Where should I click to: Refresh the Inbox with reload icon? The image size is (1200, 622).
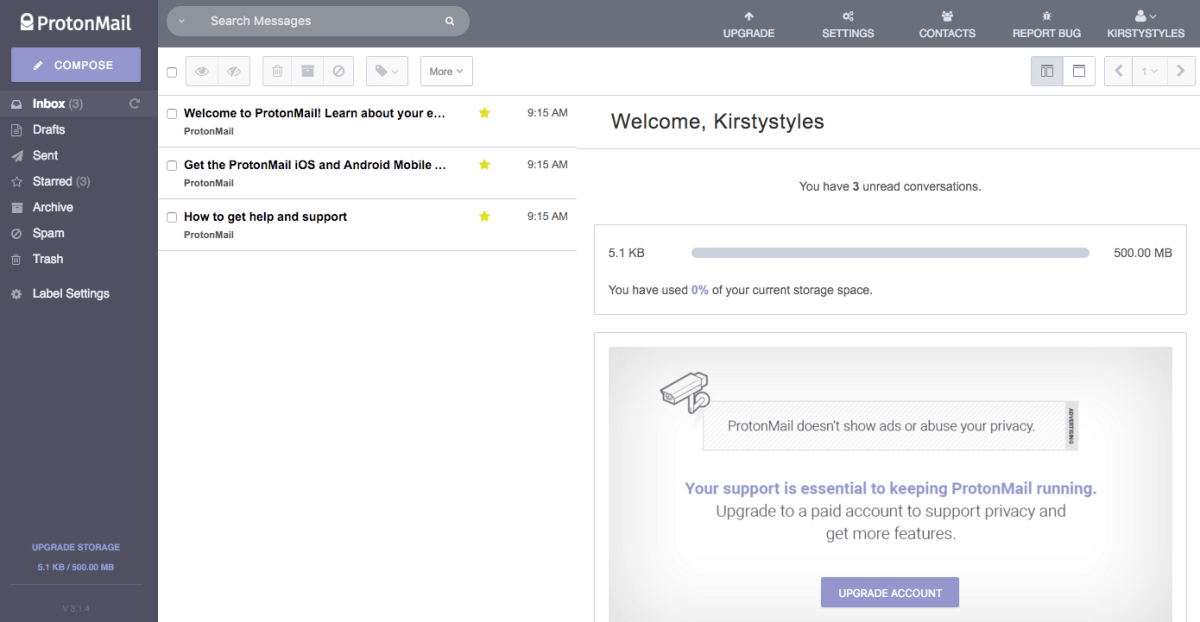tap(134, 103)
